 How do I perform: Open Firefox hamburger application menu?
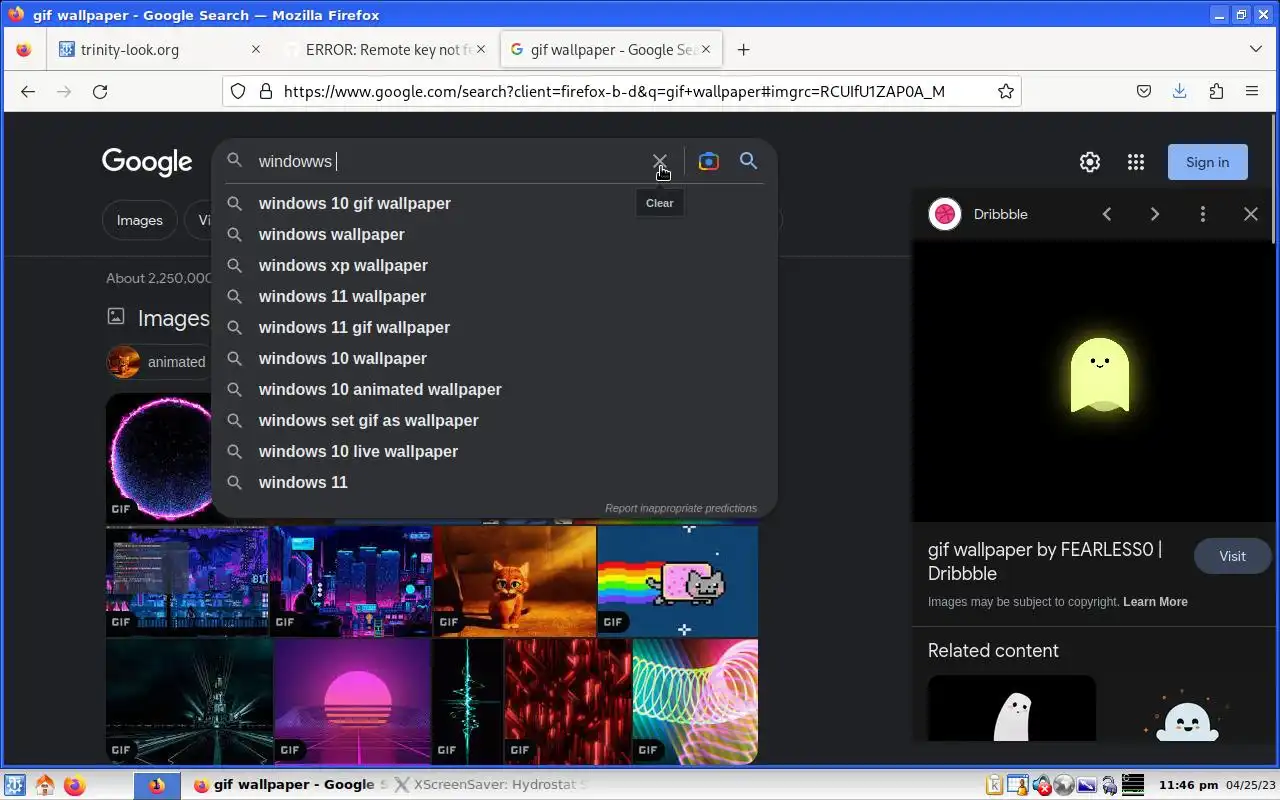coord(1252,91)
